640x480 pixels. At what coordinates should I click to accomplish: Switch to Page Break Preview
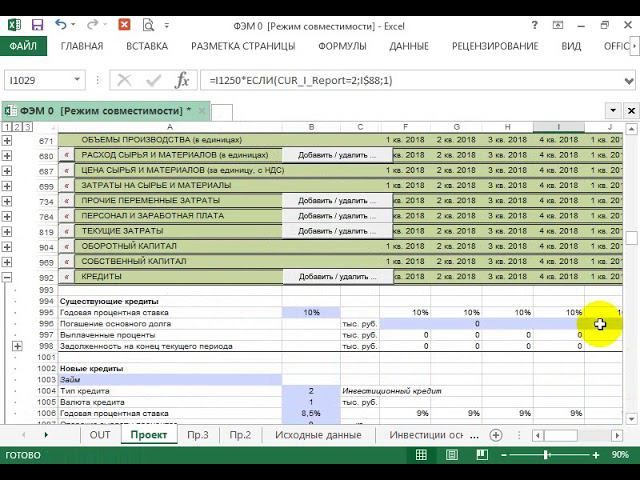(x=482, y=455)
